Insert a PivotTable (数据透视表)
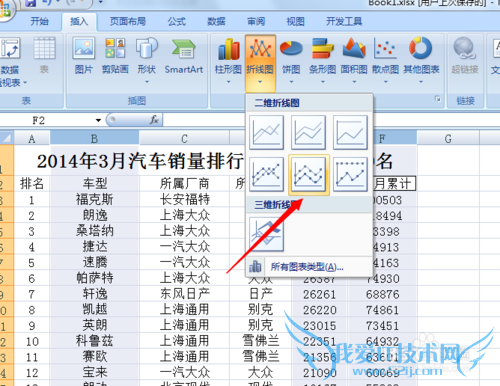This screenshot has height=386, width=500. click(x=12, y=62)
